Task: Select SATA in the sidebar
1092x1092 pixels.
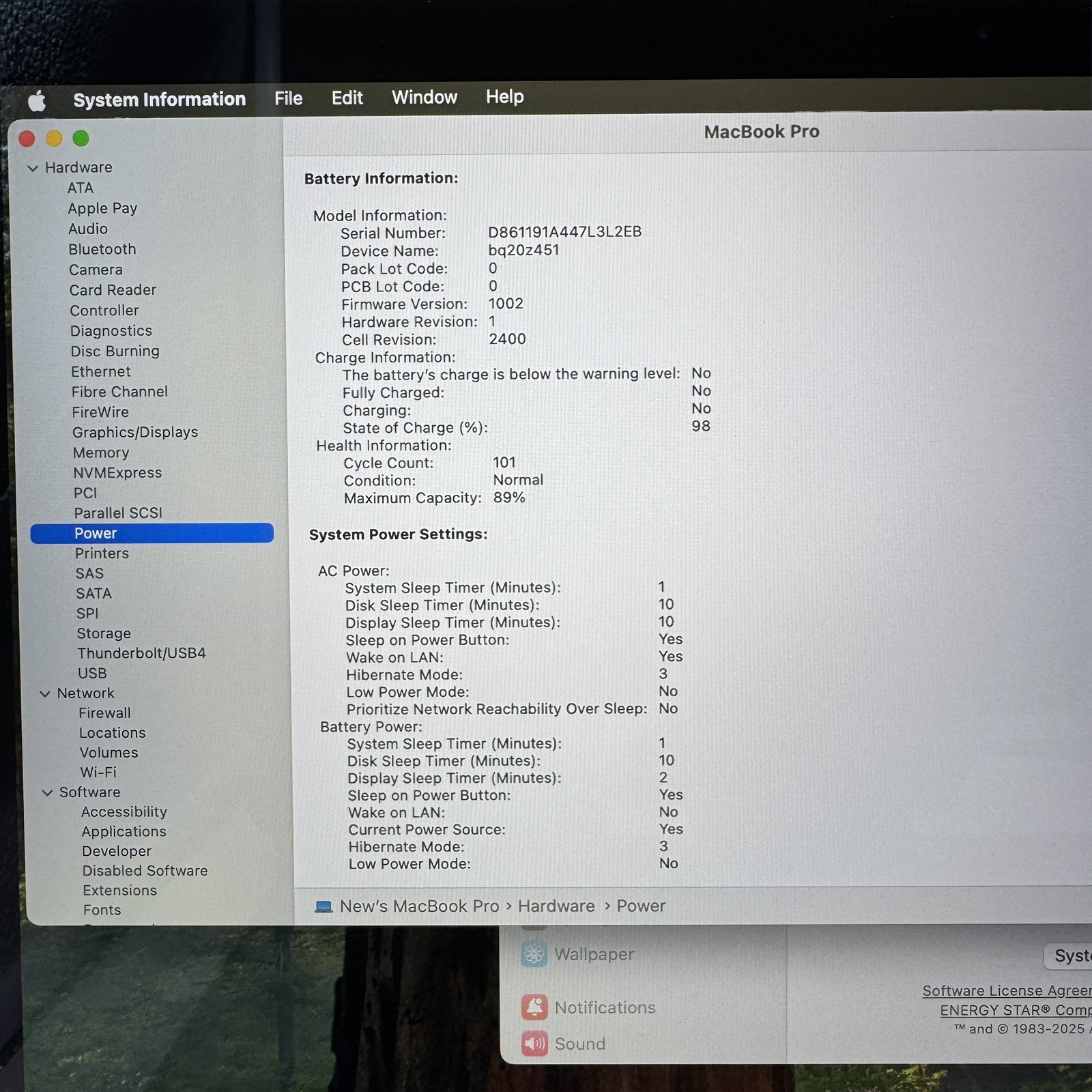Action: click(x=94, y=594)
